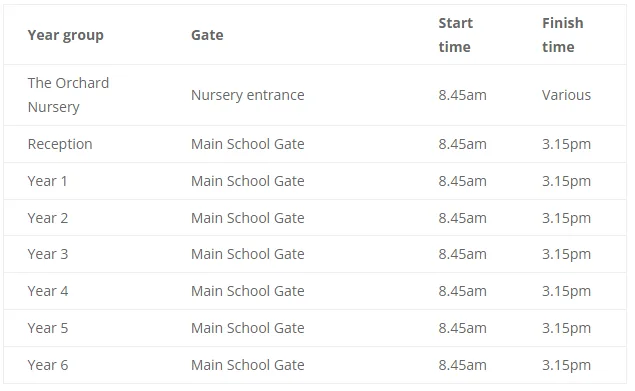Select the Year 3 row label
This screenshot has height=391, width=635.
[x=48, y=254]
